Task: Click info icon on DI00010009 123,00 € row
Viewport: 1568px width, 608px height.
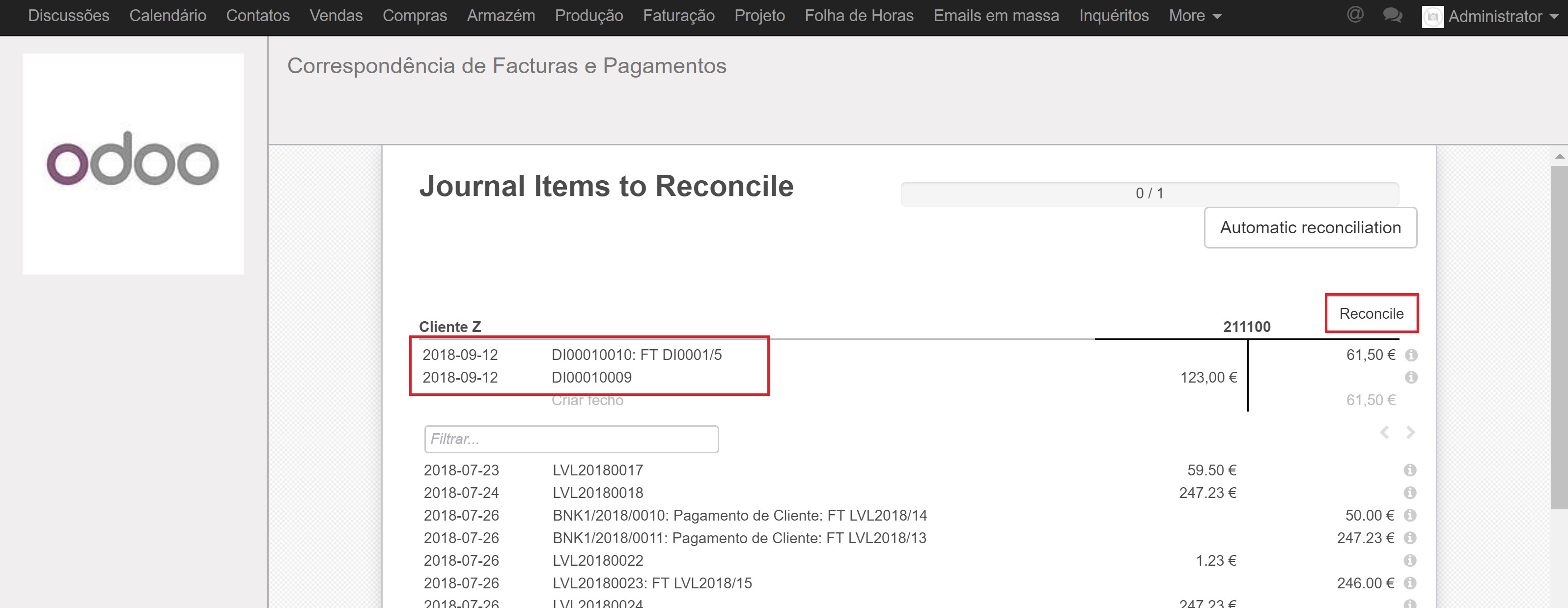Action: tap(1411, 377)
